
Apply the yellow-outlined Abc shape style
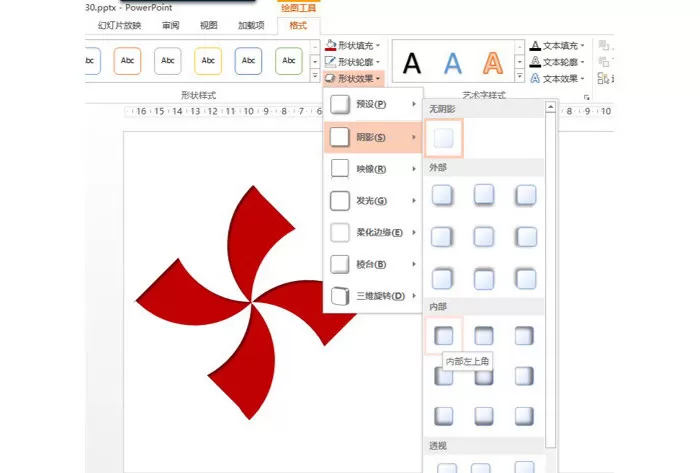(208, 61)
